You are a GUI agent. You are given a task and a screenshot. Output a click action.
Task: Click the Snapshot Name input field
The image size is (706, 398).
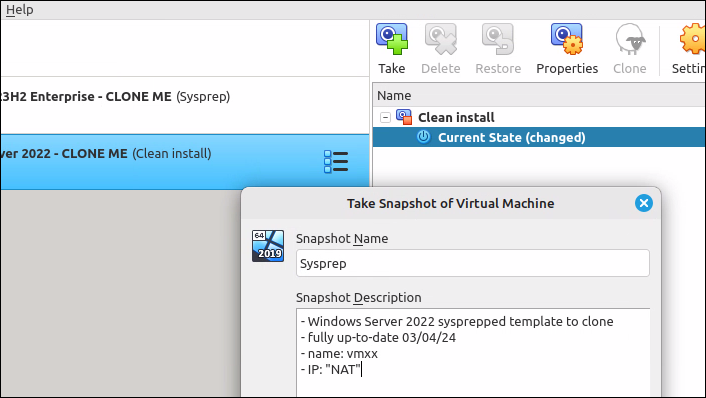click(473, 263)
